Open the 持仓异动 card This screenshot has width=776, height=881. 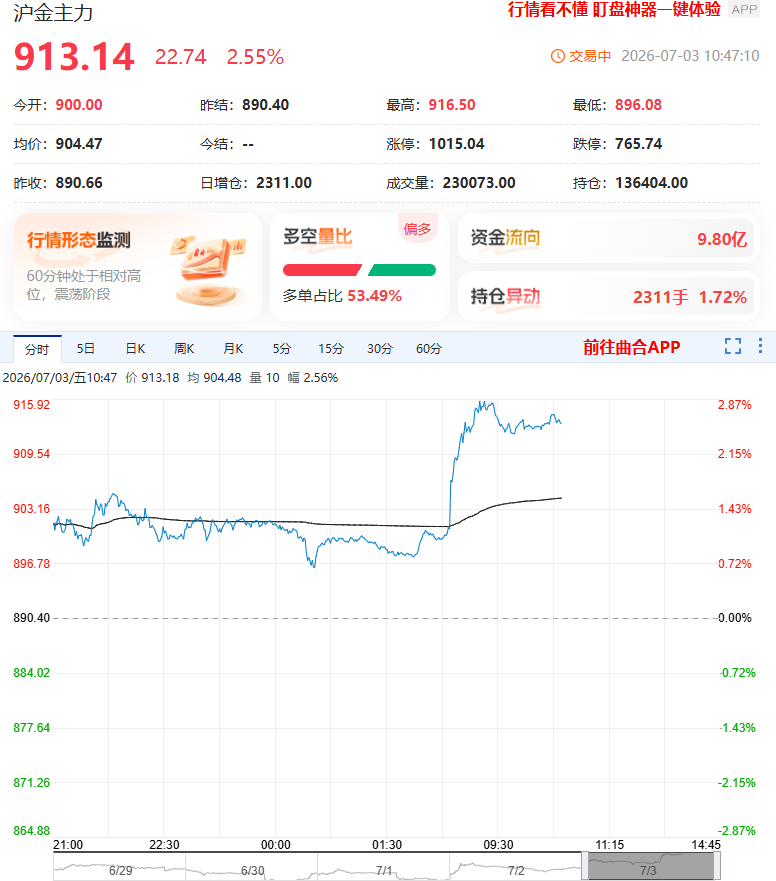[609, 297]
